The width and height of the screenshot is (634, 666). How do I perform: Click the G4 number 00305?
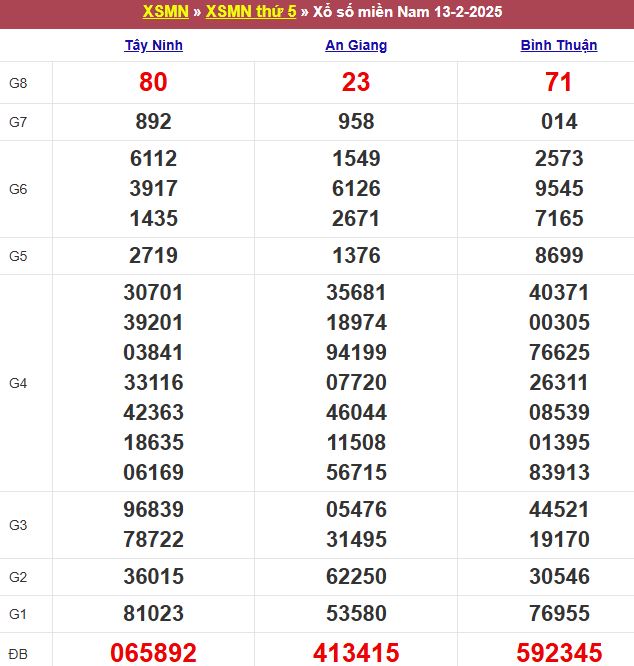[x=559, y=322]
